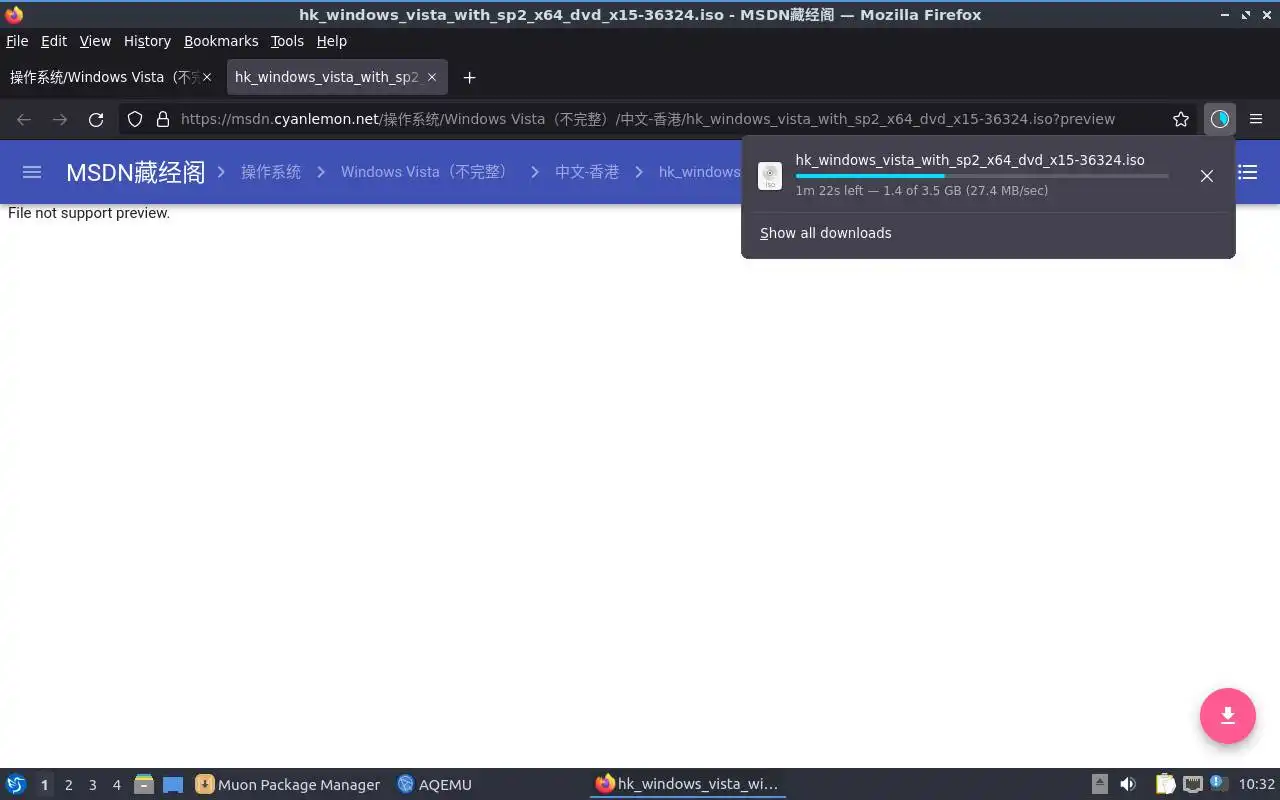Close the hk_windows_vista ISO tab
1280x800 pixels.
432,77
